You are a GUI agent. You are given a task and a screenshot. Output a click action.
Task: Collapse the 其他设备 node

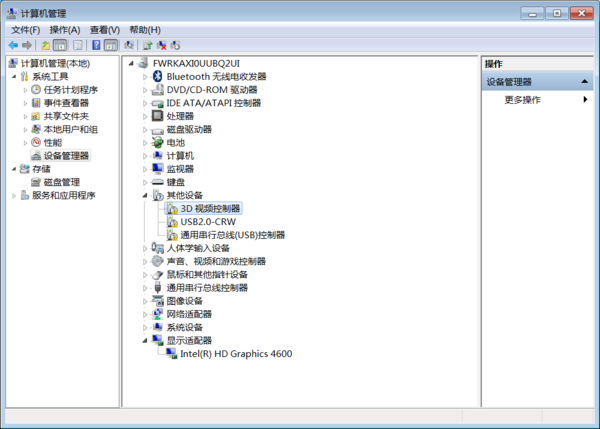pyautogui.click(x=145, y=196)
